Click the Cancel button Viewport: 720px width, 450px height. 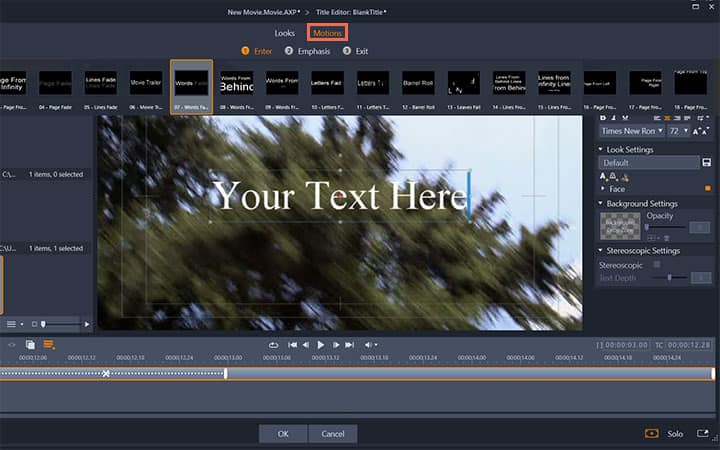tap(333, 433)
